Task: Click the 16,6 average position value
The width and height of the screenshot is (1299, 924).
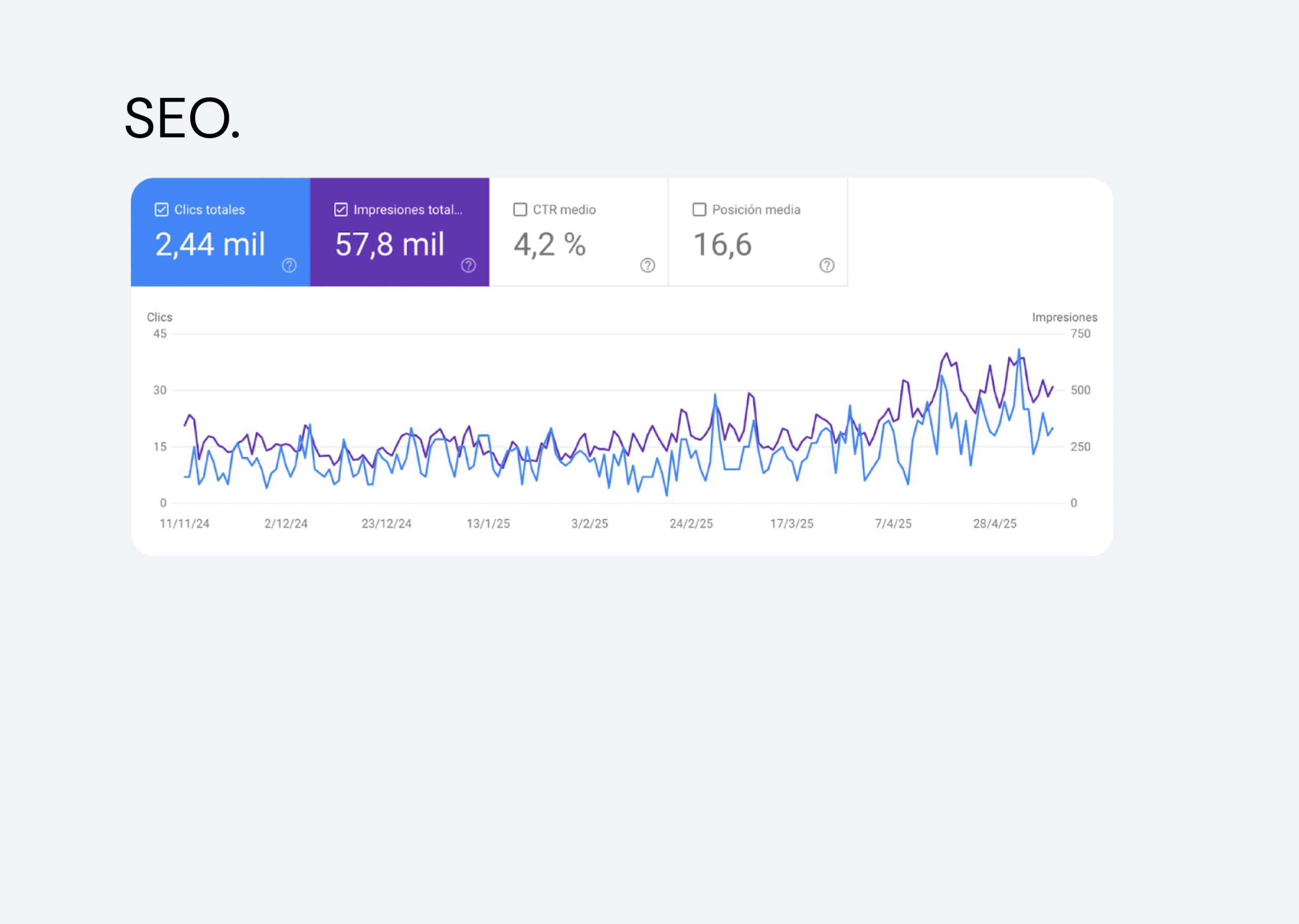Action: (723, 244)
